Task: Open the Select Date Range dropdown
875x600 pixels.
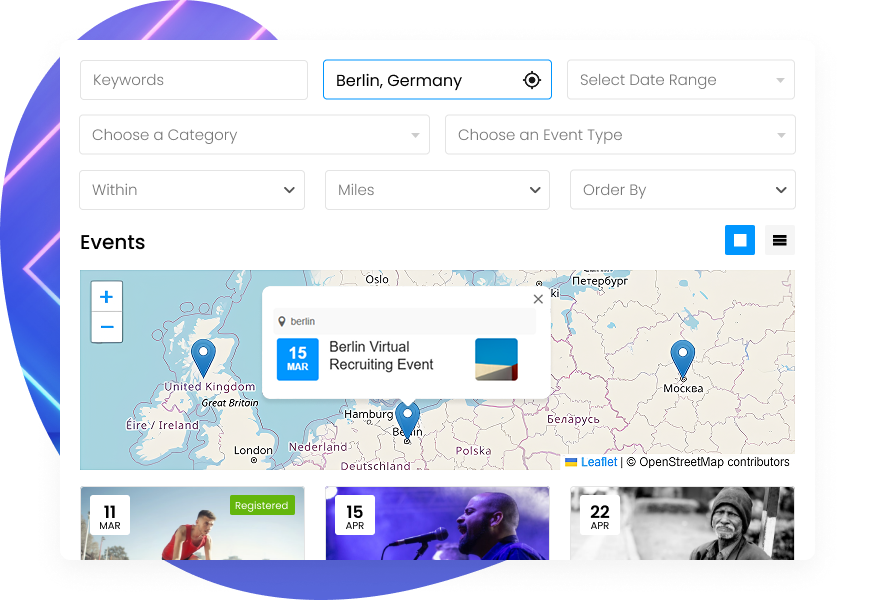Action: 680,80
